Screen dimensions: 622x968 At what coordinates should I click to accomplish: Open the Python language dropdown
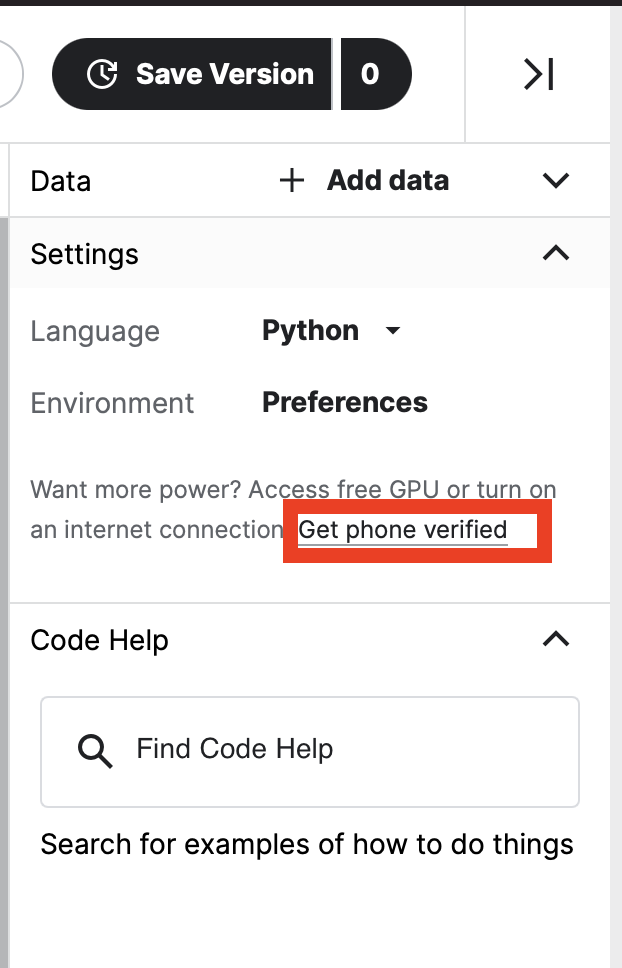coord(311,331)
